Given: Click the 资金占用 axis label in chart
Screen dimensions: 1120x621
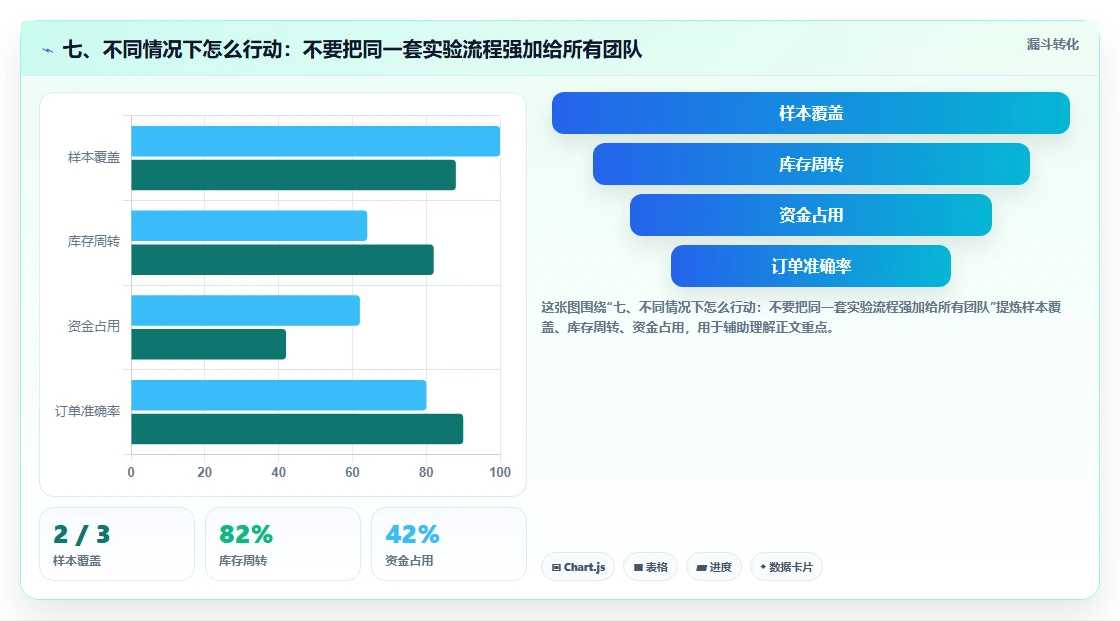Looking at the screenshot, I should (94, 327).
